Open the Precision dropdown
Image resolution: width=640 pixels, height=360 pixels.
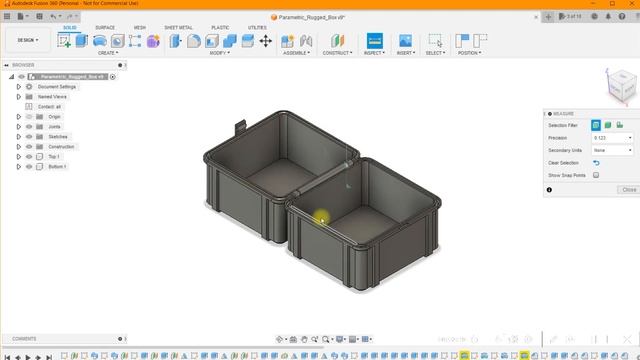pyautogui.click(x=612, y=138)
